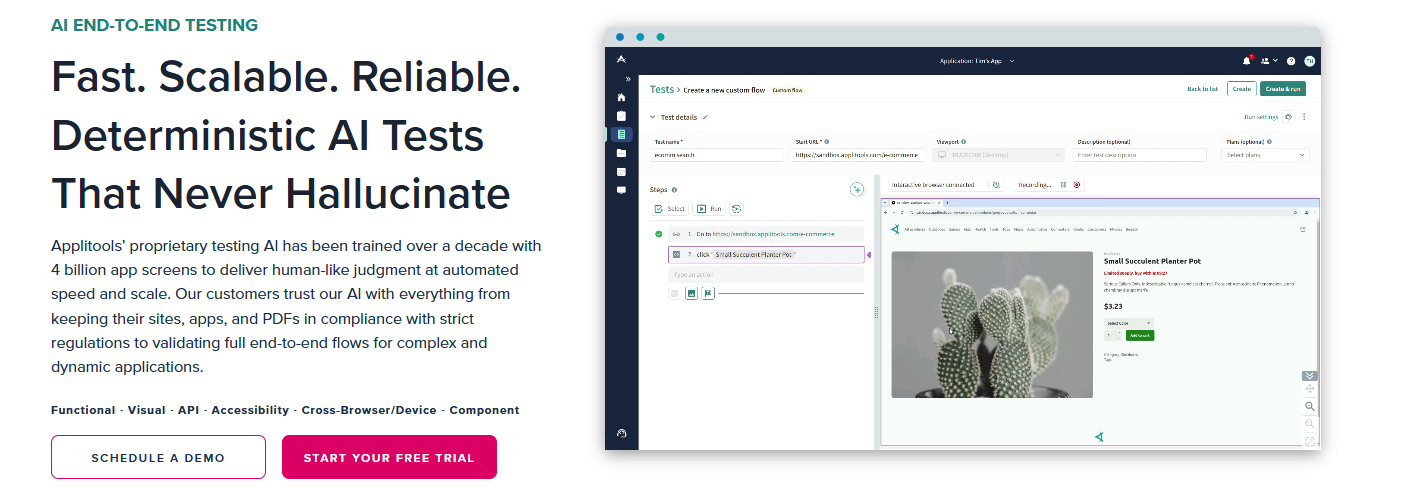1422x497 pixels.
Task: Click the zoom in magnifier icon
Action: pos(1310,406)
